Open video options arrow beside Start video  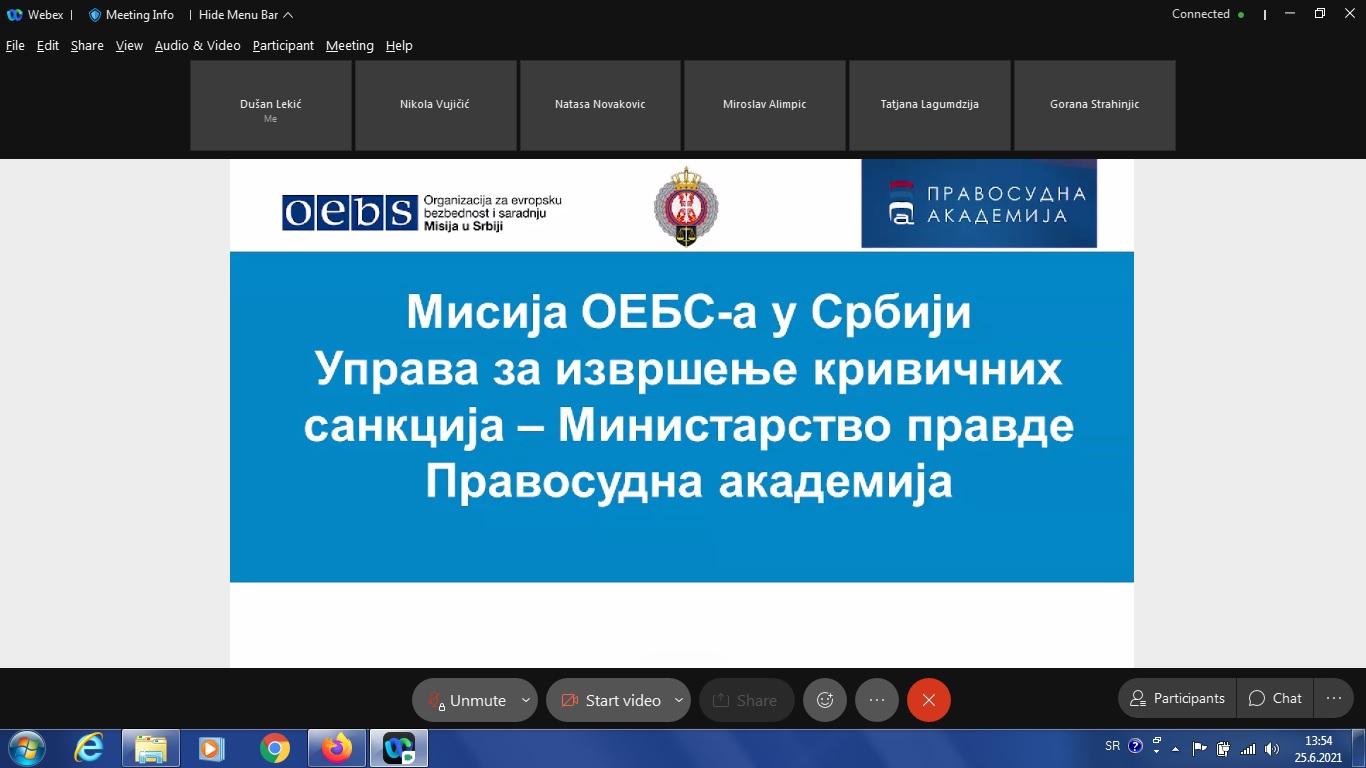[x=679, y=700]
